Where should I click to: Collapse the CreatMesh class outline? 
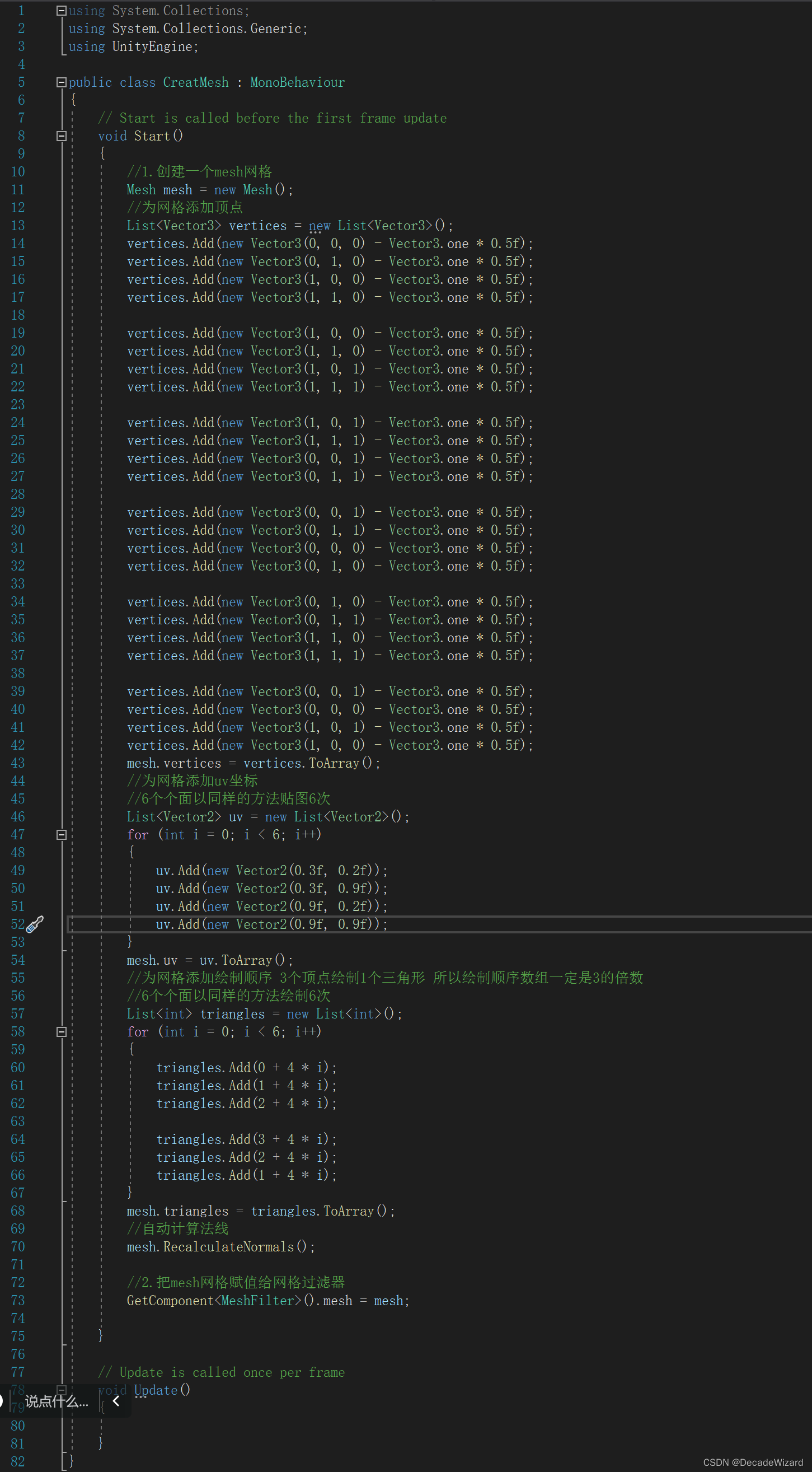click(x=61, y=82)
